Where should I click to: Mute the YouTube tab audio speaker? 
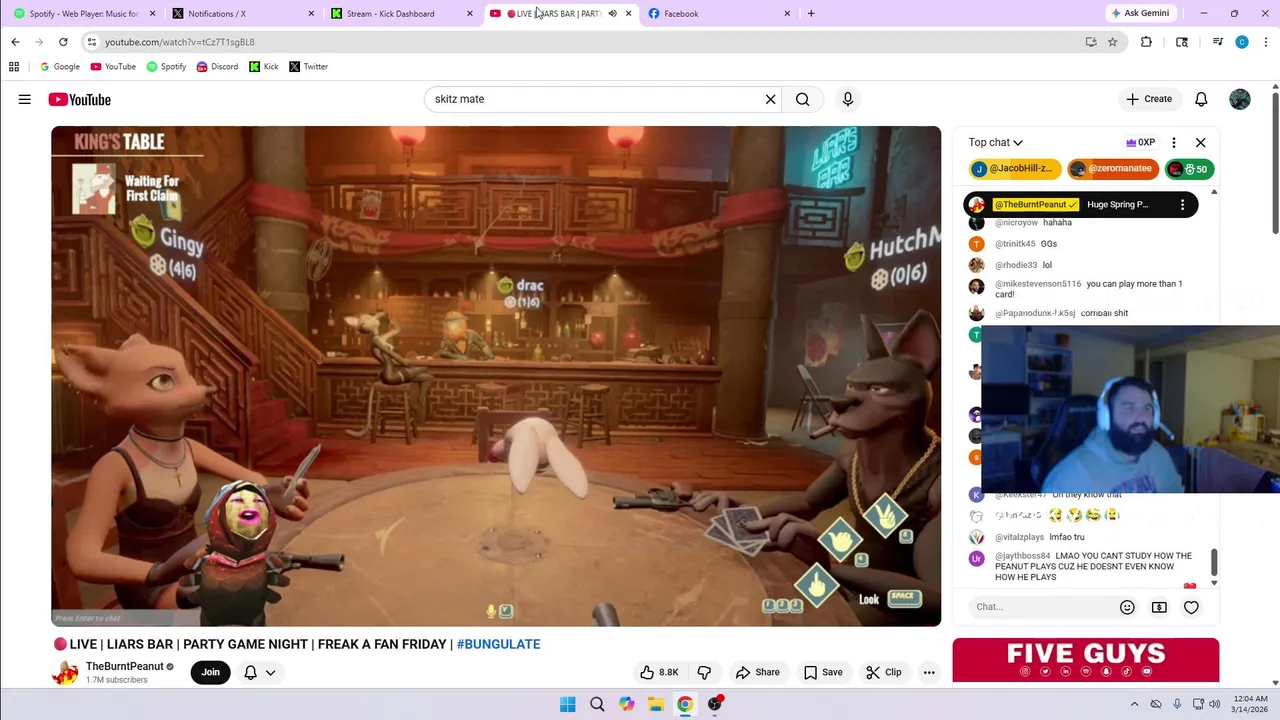(612, 13)
